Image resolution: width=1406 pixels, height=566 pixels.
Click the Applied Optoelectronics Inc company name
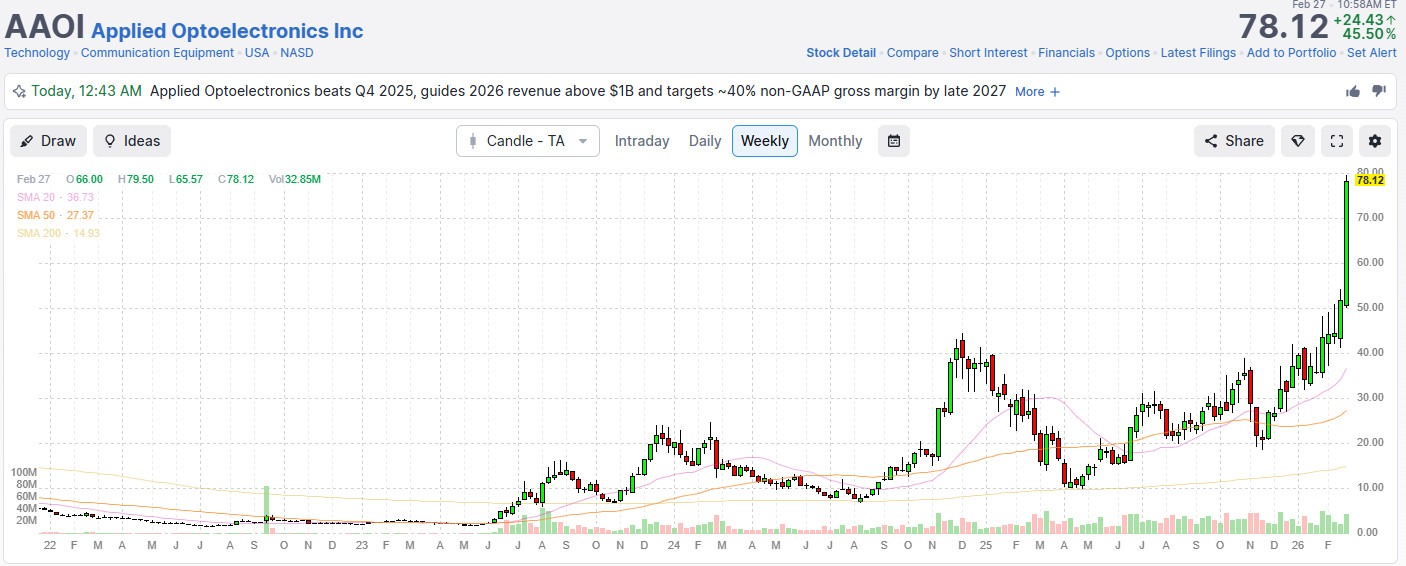[227, 31]
